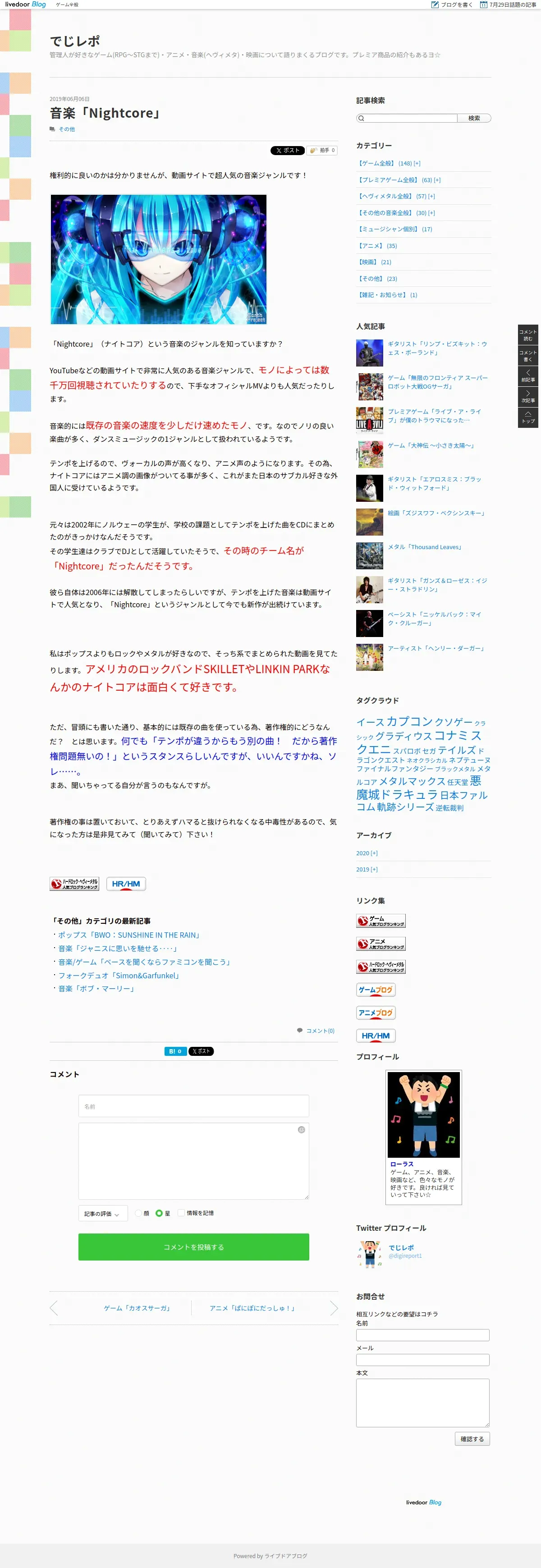Click the comment bubble コメント(0) link

pos(316,1031)
